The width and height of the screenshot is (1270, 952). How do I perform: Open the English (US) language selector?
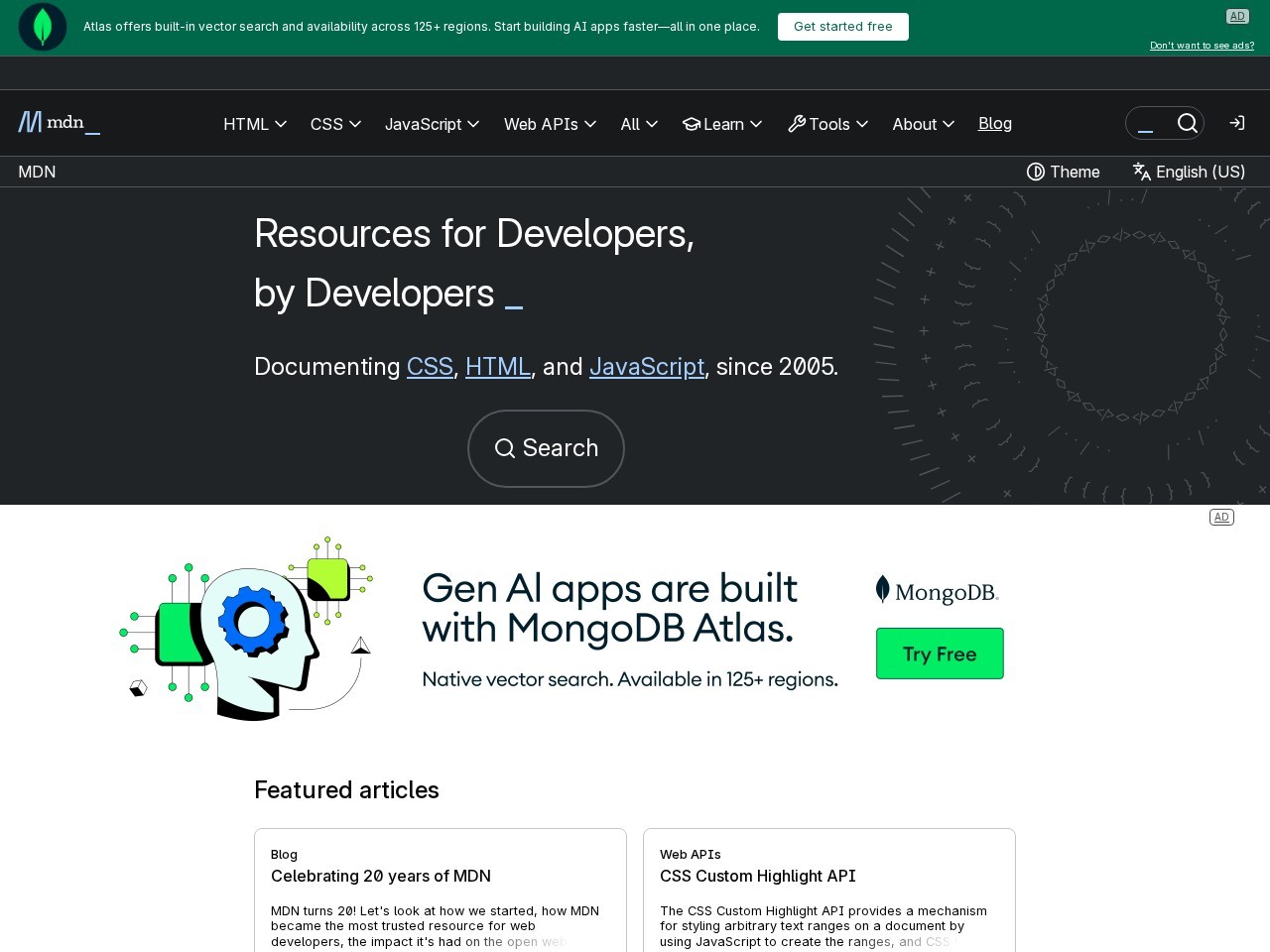pyautogui.click(x=1189, y=172)
